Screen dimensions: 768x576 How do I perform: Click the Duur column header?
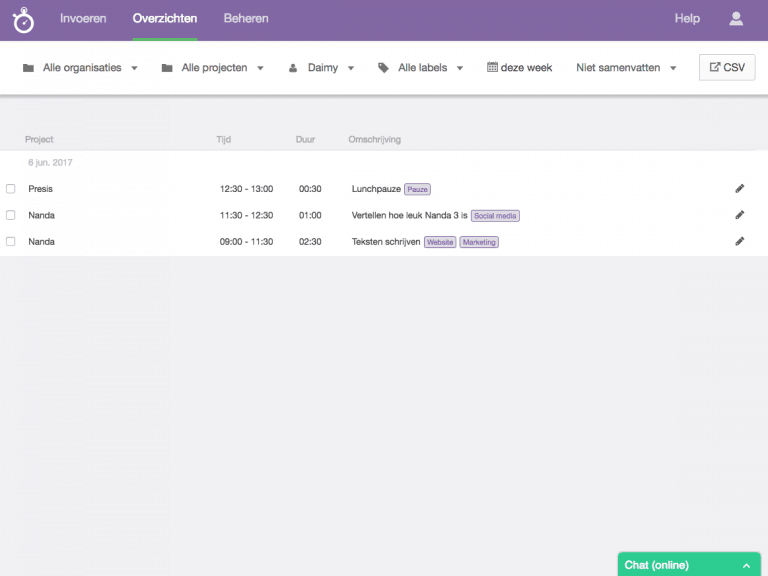click(305, 140)
